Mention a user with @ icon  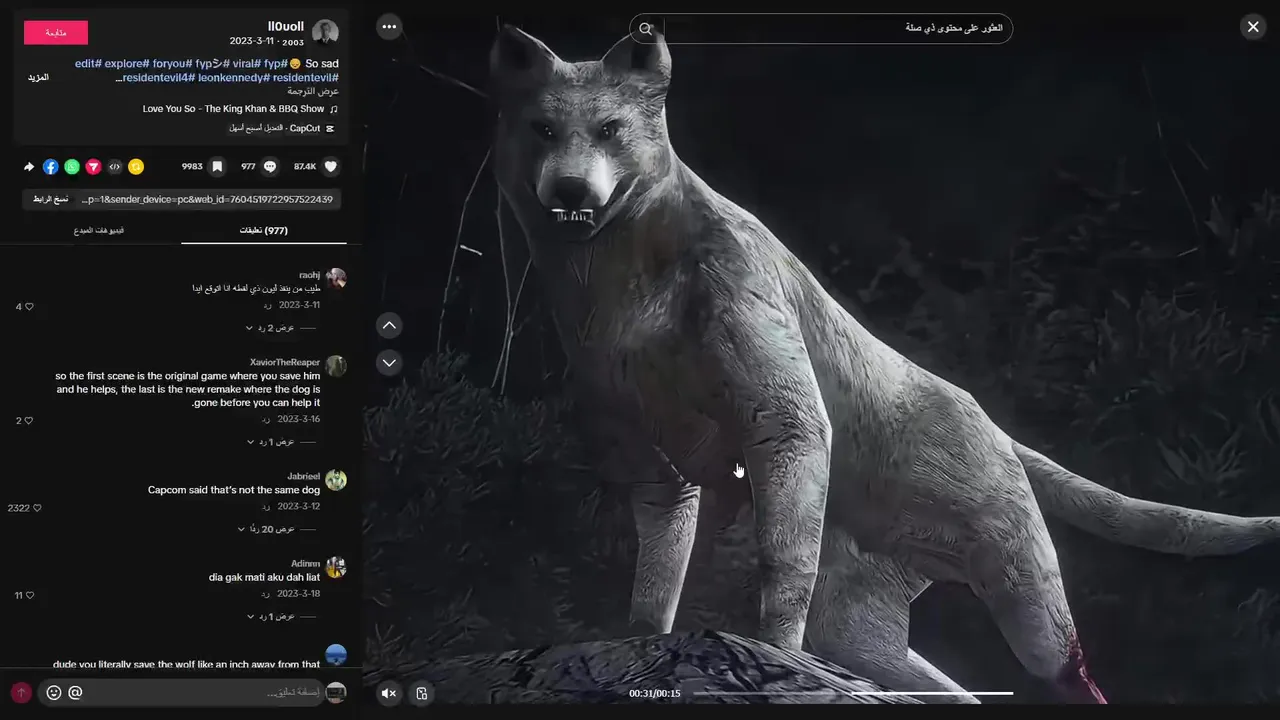tap(75, 692)
